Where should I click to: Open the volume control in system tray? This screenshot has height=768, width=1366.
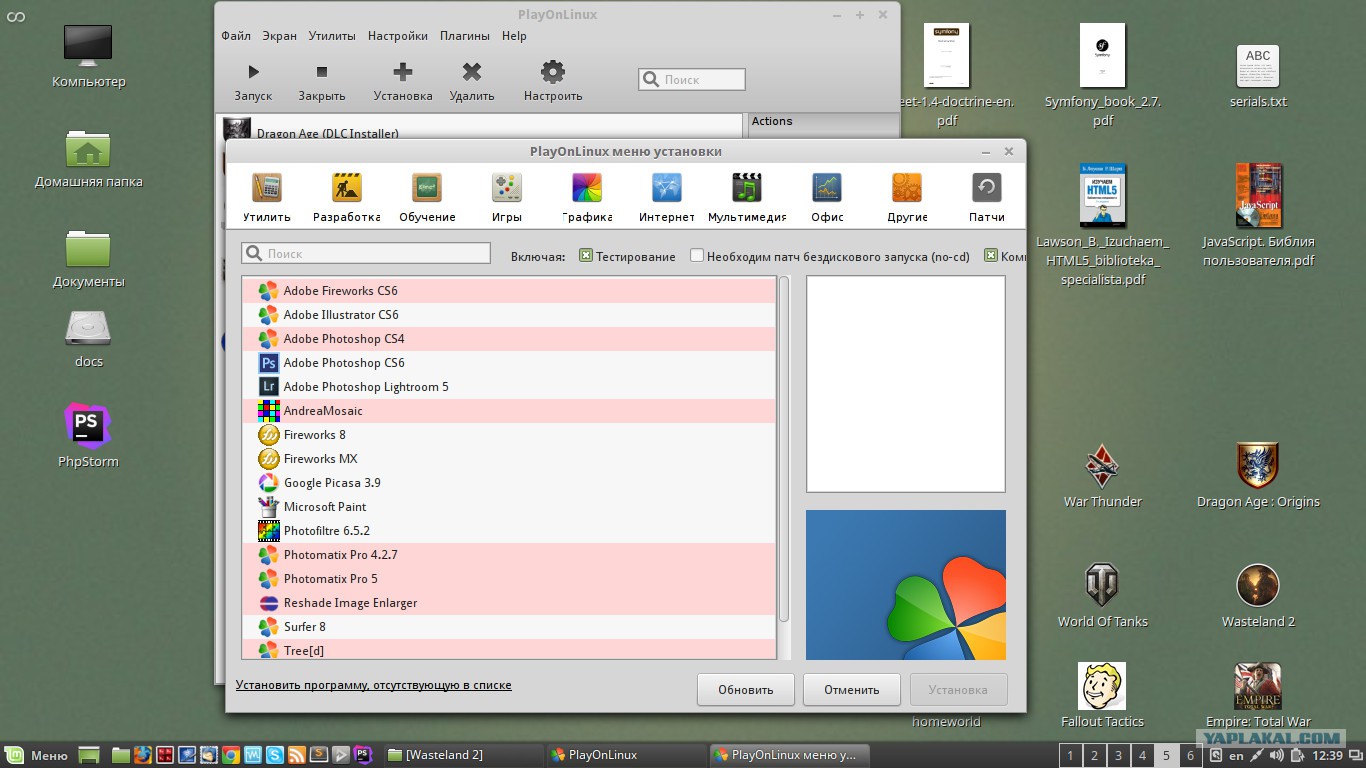[x=1277, y=755]
